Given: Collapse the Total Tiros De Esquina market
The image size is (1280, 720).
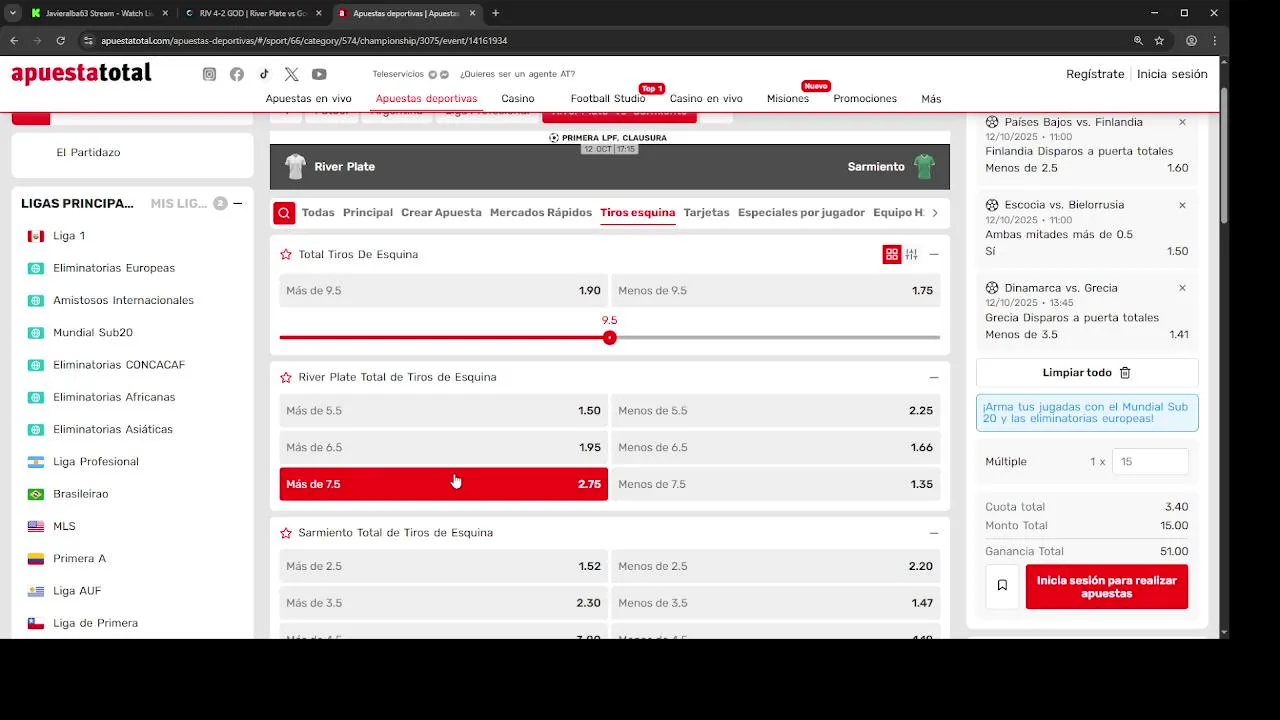Looking at the screenshot, I should pos(934,255).
